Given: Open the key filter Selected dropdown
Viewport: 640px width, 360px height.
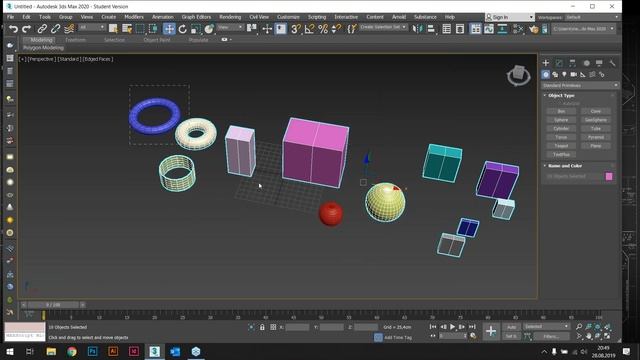Looking at the screenshot, I should pyautogui.click(x=546, y=327).
